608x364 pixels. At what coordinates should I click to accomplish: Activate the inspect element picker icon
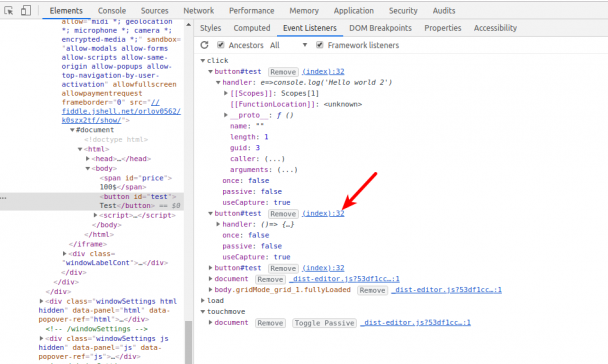coord(9,10)
